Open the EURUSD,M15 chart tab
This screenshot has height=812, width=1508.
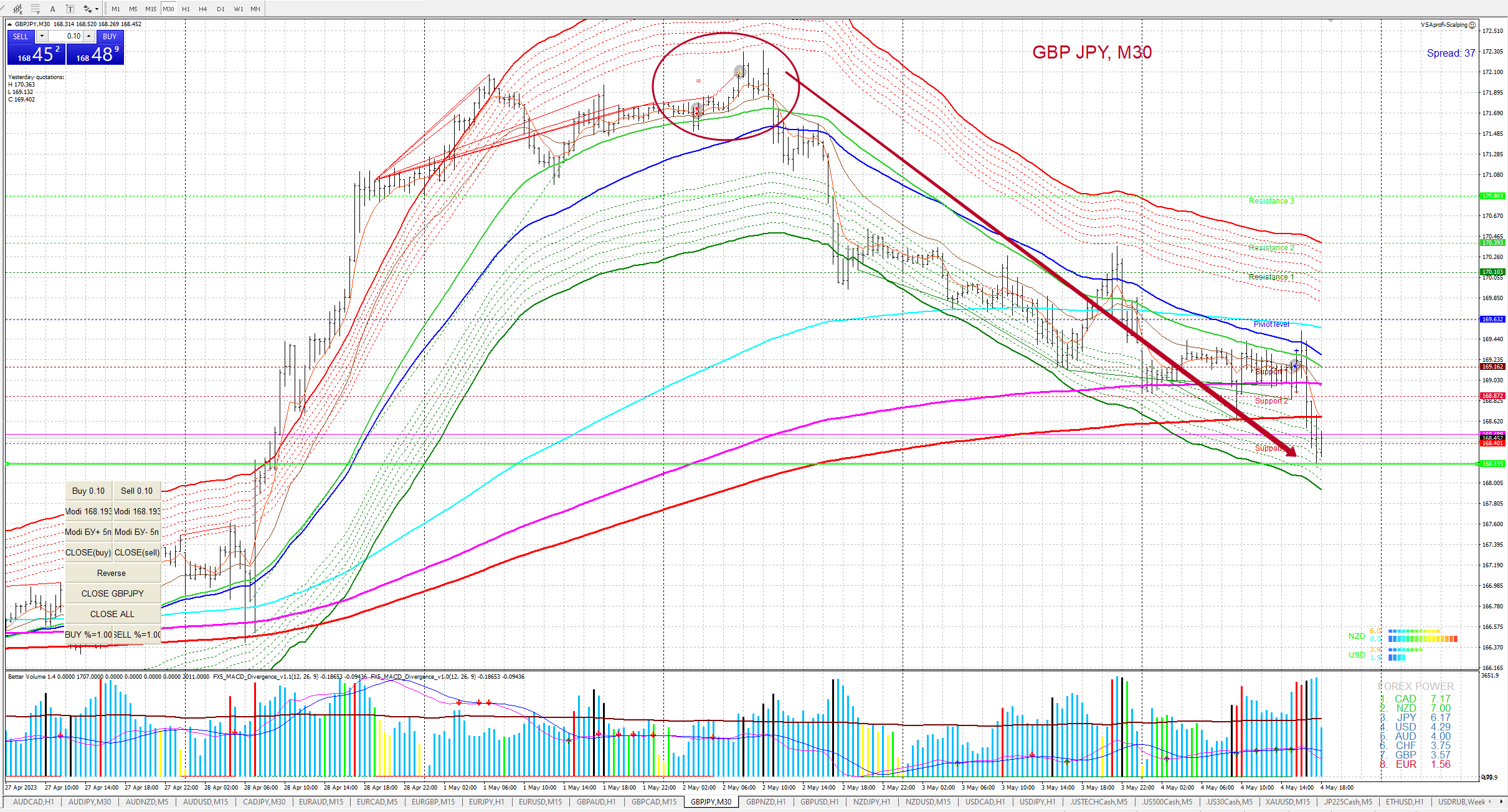[x=539, y=802]
